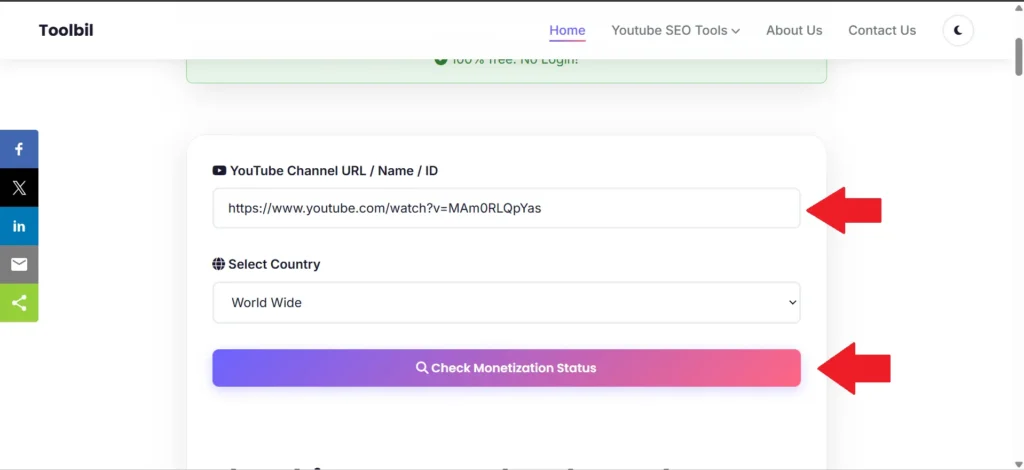Go to Home menu item
The width and height of the screenshot is (1024, 470).
click(x=567, y=31)
